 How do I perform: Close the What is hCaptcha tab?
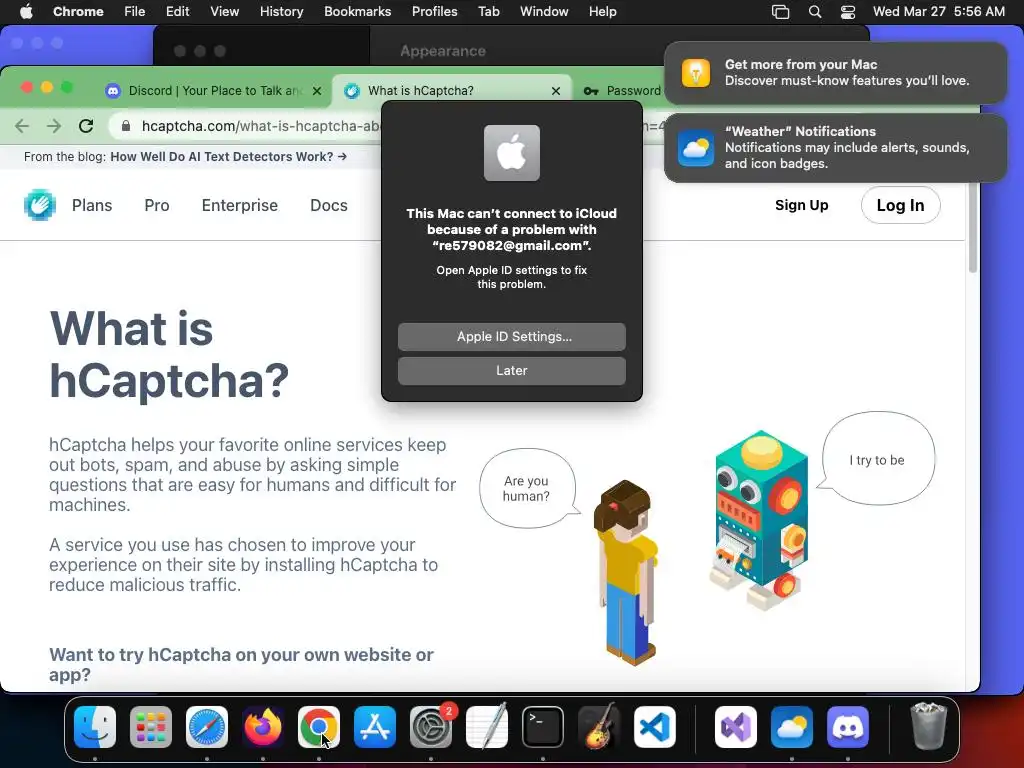tap(556, 91)
